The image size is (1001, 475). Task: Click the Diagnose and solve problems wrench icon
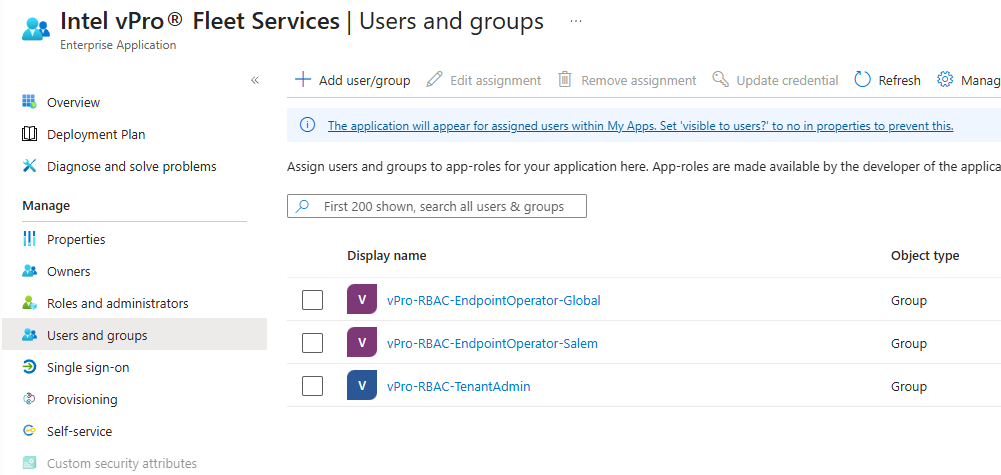(x=29, y=166)
